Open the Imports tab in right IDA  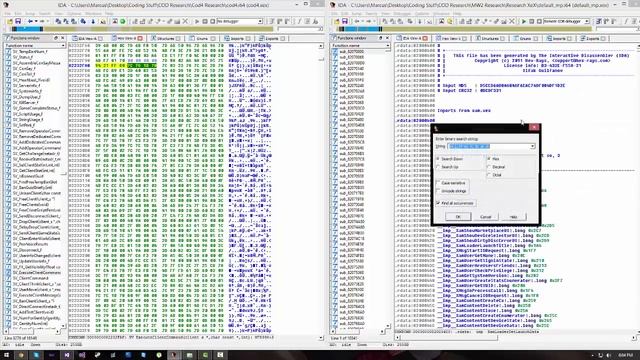(559, 38)
